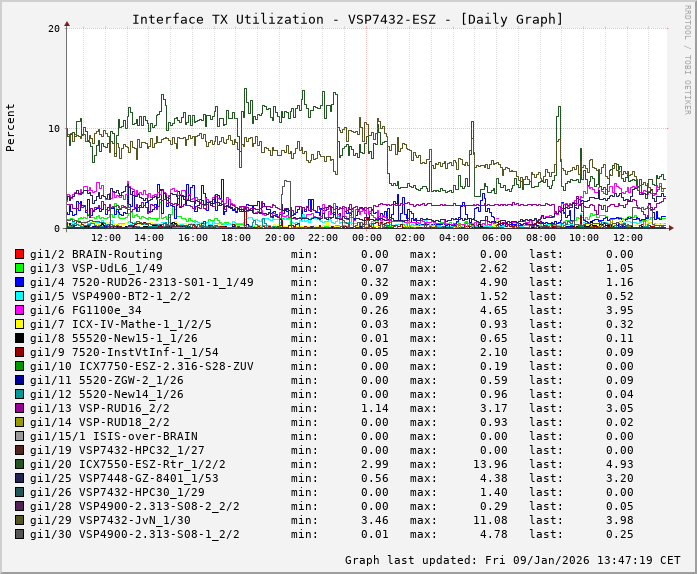Image resolution: width=697 pixels, height=574 pixels.
Task: Click the purple gi1/13 VSP-RUD16_2/2 legend swatch
Action: pos(19,408)
